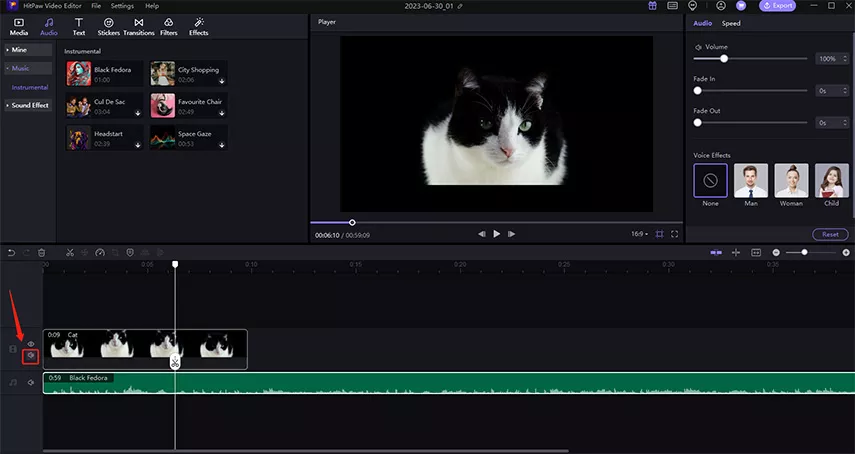The height and width of the screenshot is (454, 855).
Task: Click the undo arrow in timeline toolbar
Action: point(11,252)
